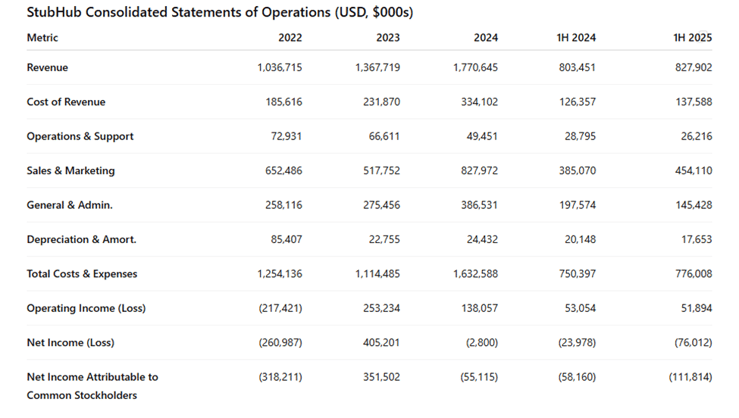The height and width of the screenshot is (418, 739).
Task: Click sales & marketing cell 385,070
Action: [577, 171]
